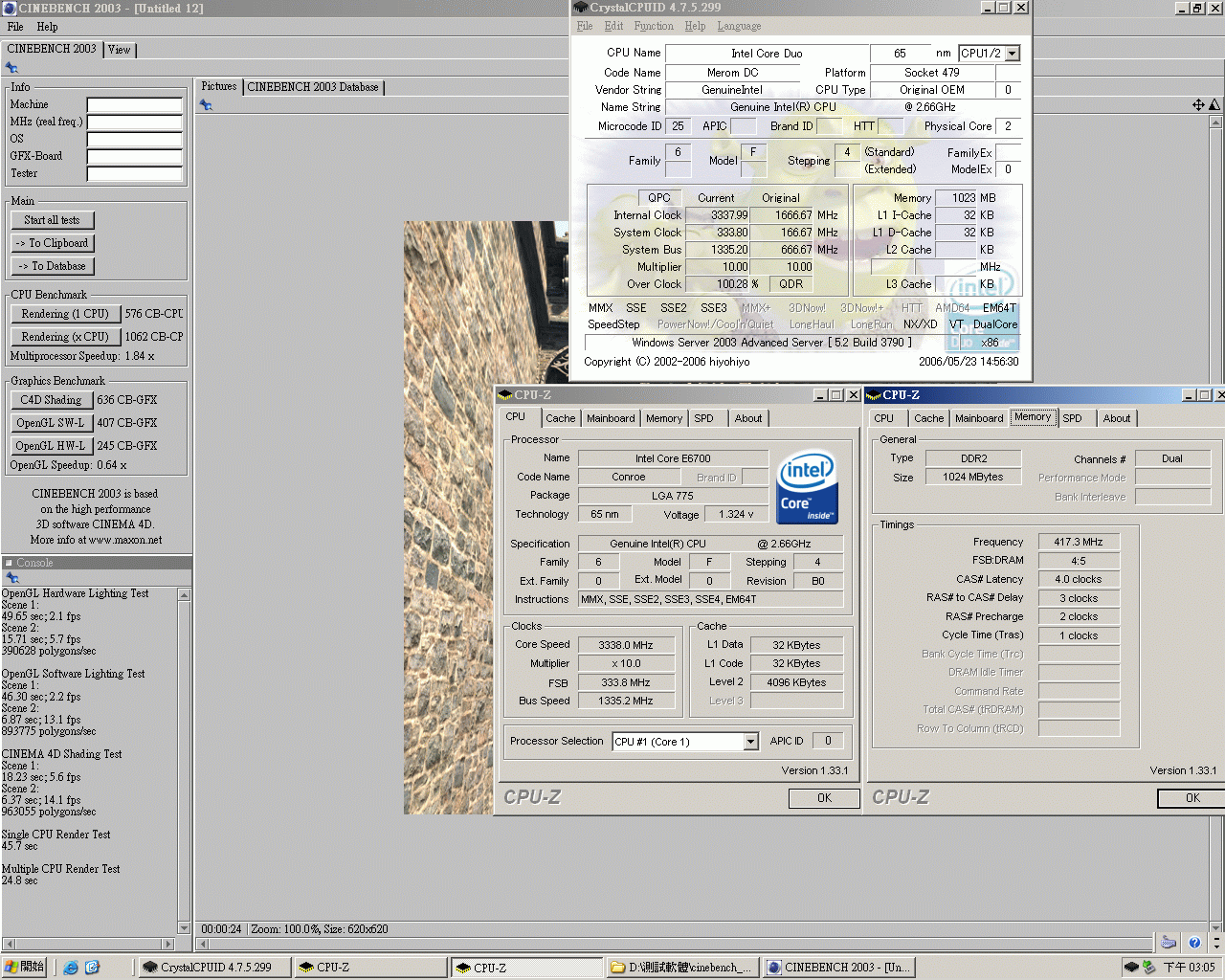The image size is (1225, 980).
Task: Click the zoom triangle icon above picture view
Action: point(1214,104)
